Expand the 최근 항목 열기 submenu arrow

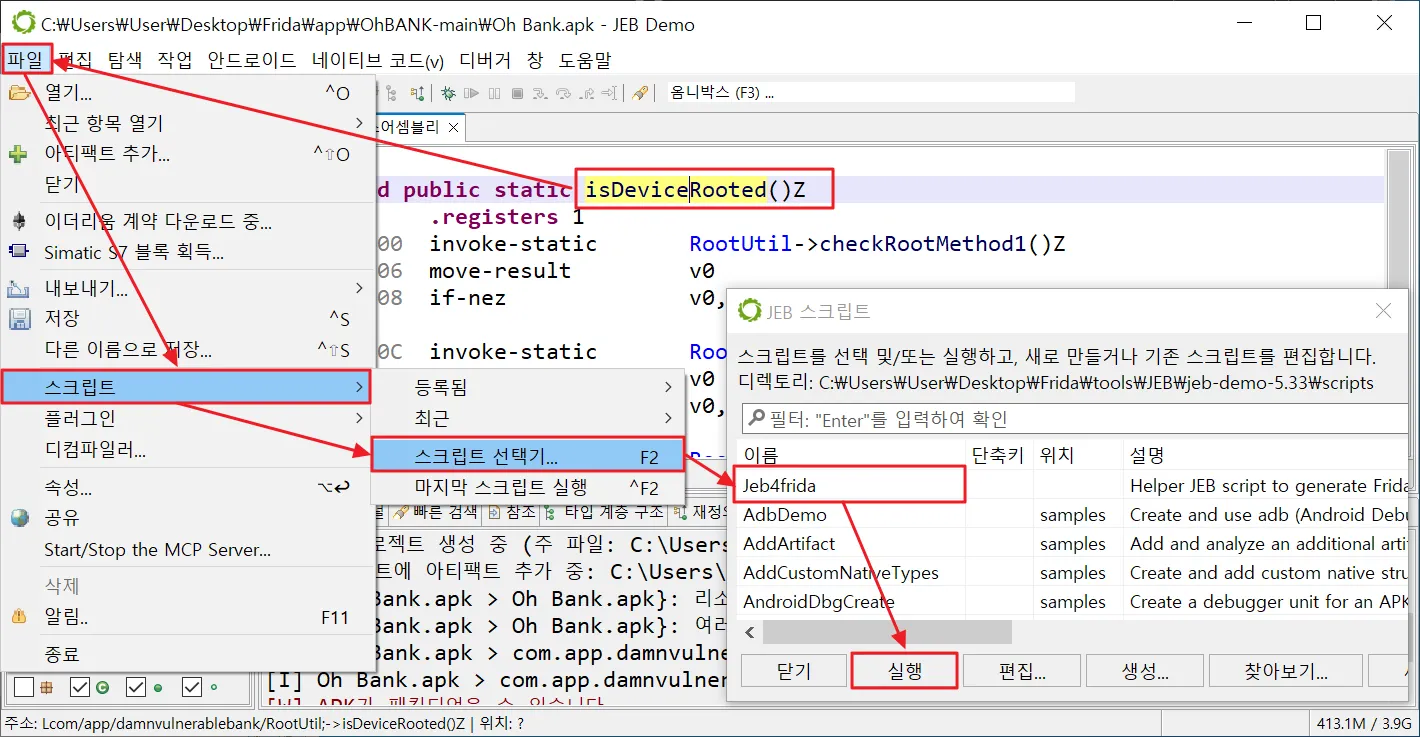[359, 123]
